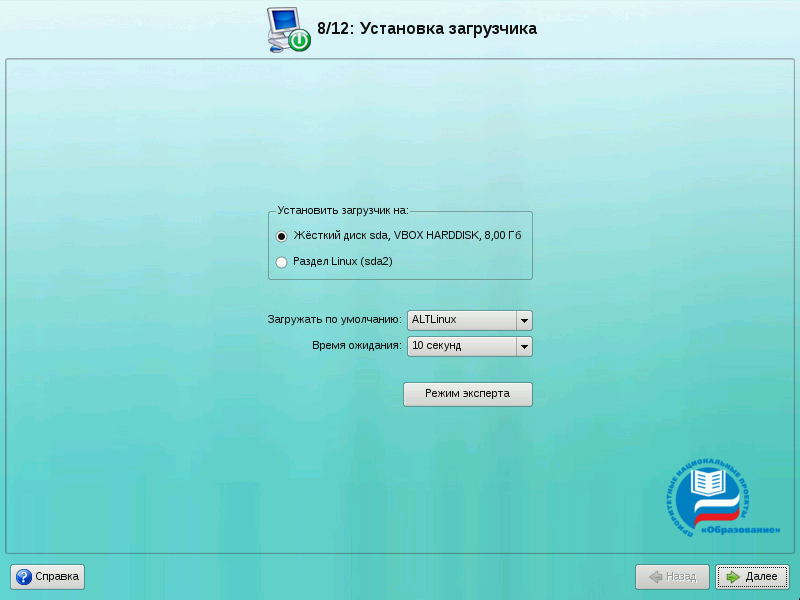Click the «Образование» national project logo
This screenshot has height=600, width=800.
click(721, 498)
